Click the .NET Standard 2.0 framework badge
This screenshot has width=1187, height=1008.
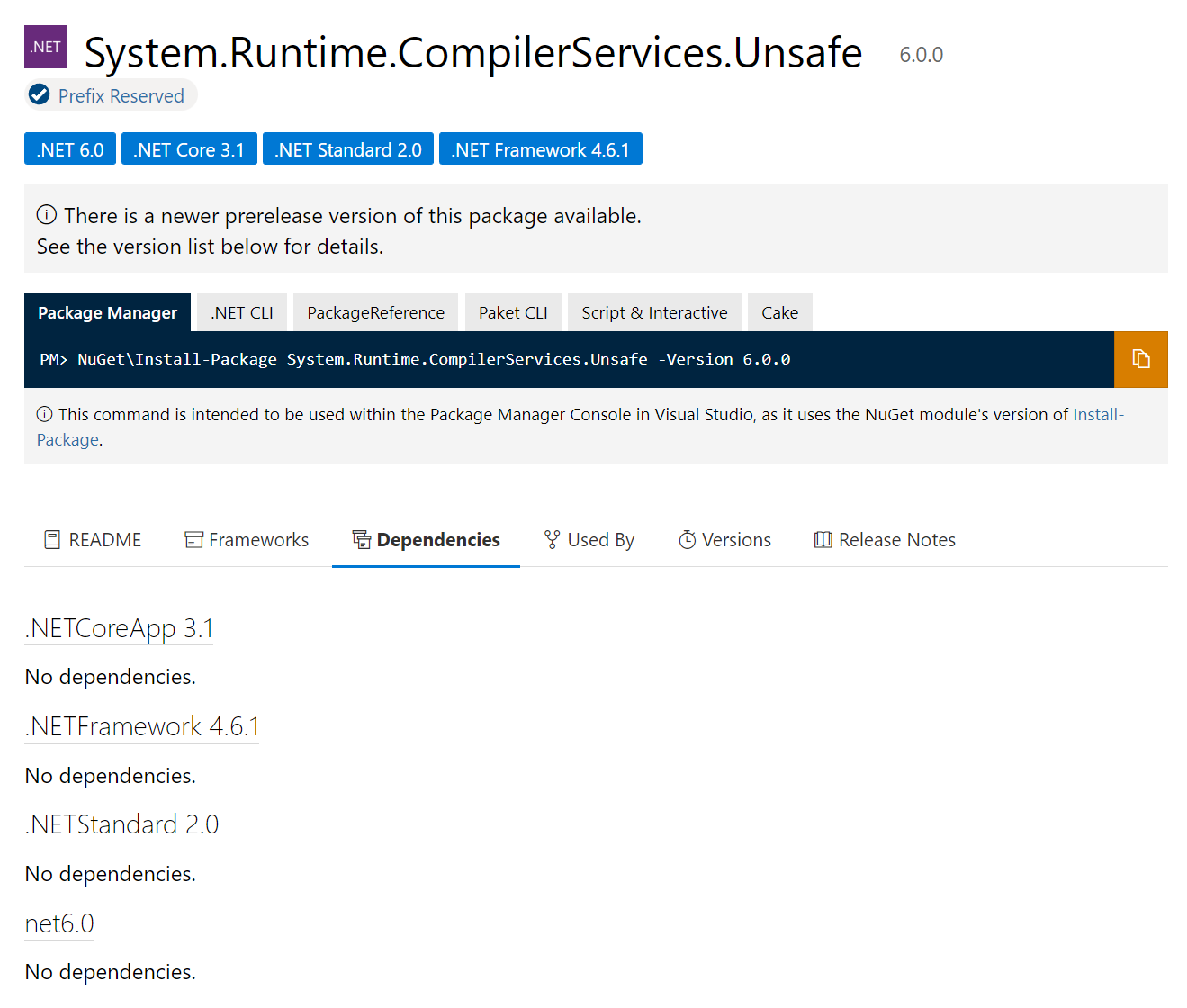click(x=348, y=149)
